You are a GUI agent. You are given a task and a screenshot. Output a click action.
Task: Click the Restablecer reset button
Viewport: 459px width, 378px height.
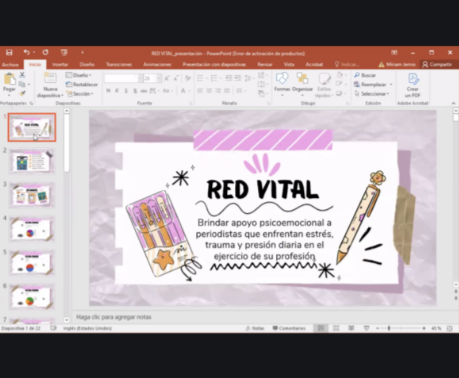tap(82, 84)
